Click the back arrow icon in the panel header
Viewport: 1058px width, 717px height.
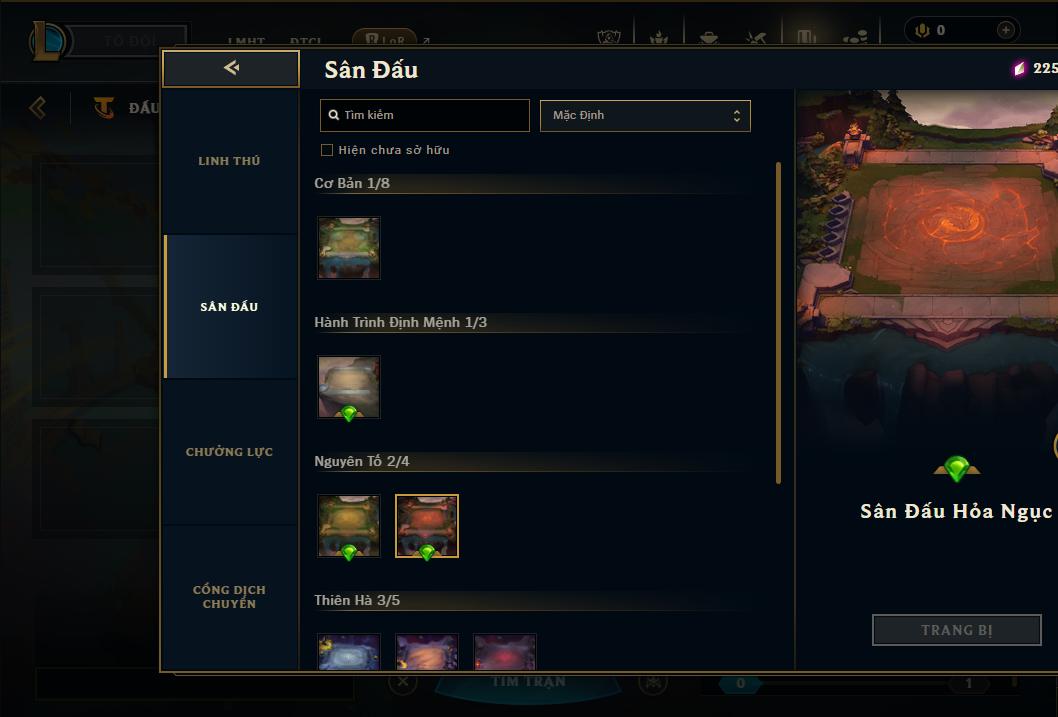231,67
